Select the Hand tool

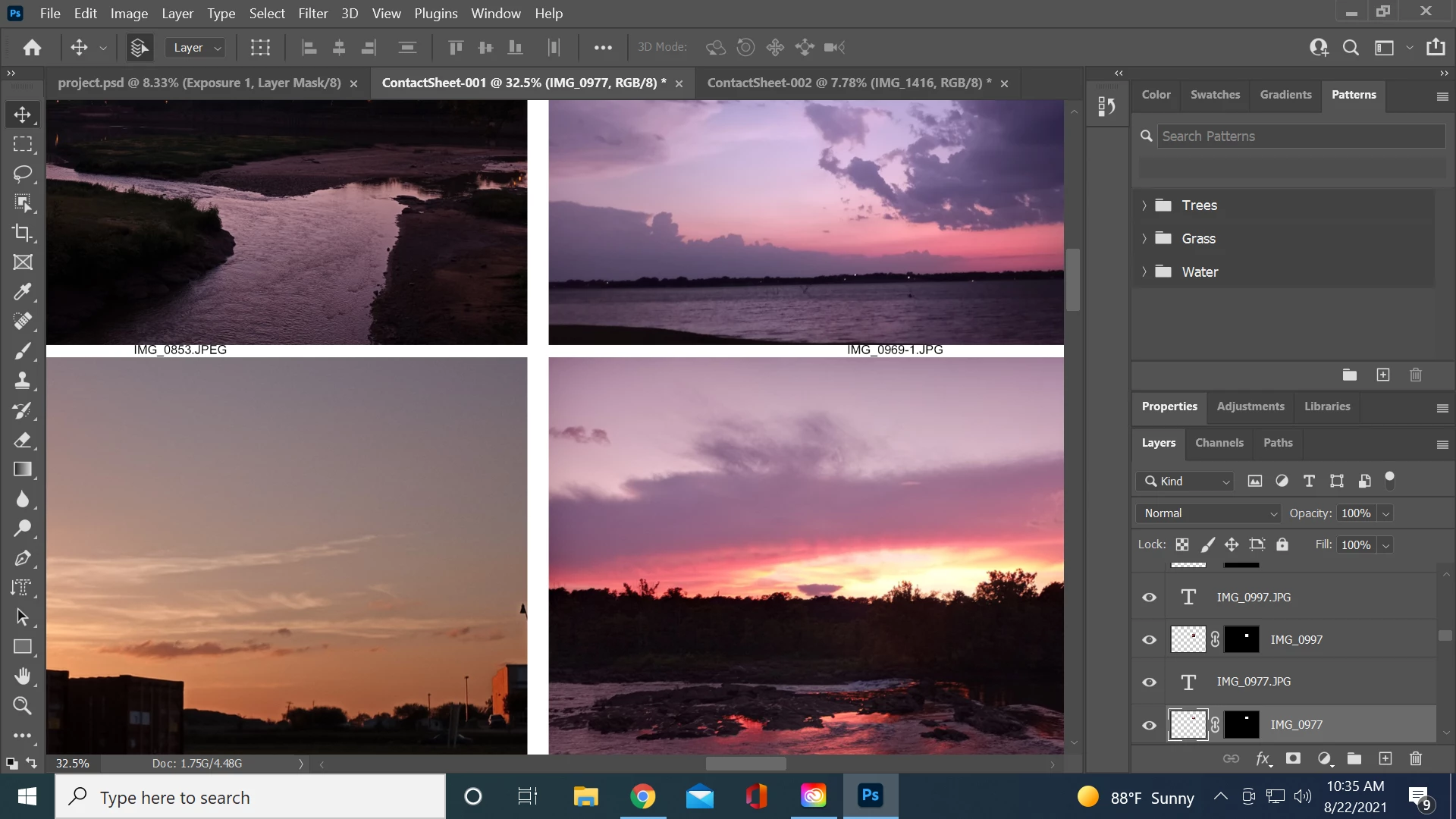(x=23, y=676)
